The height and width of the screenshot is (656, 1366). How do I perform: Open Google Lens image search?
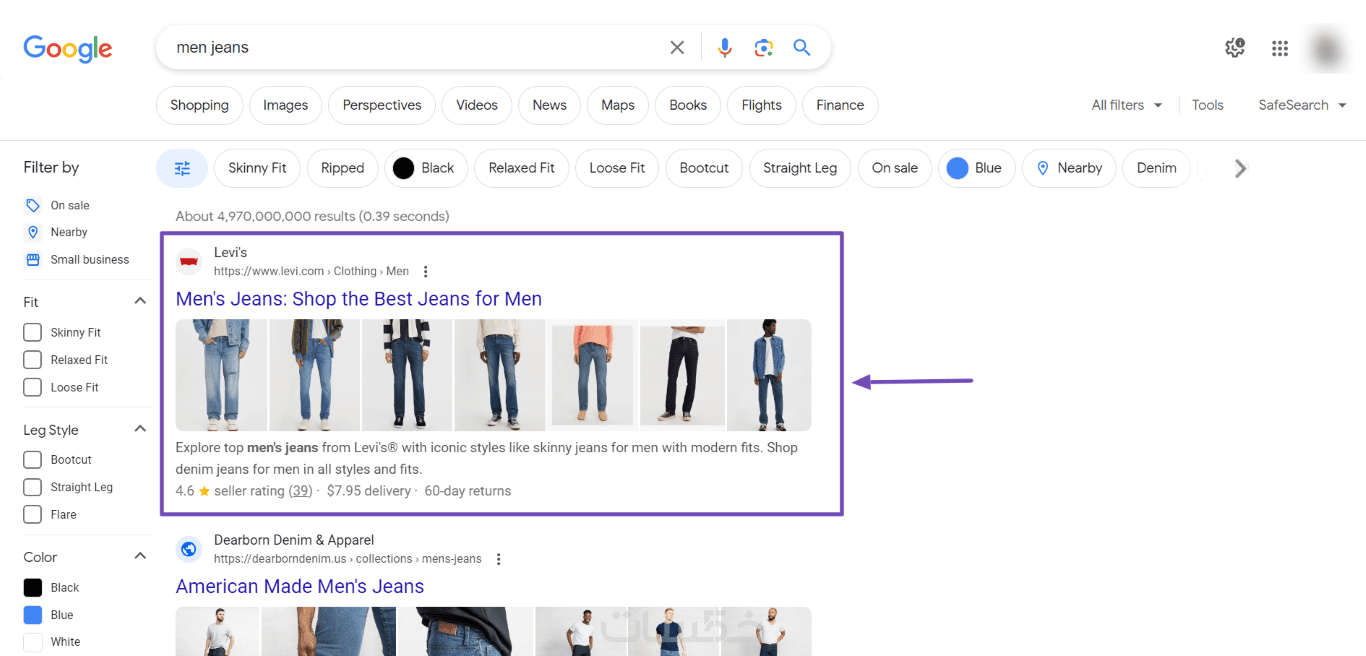[x=763, y=48]
